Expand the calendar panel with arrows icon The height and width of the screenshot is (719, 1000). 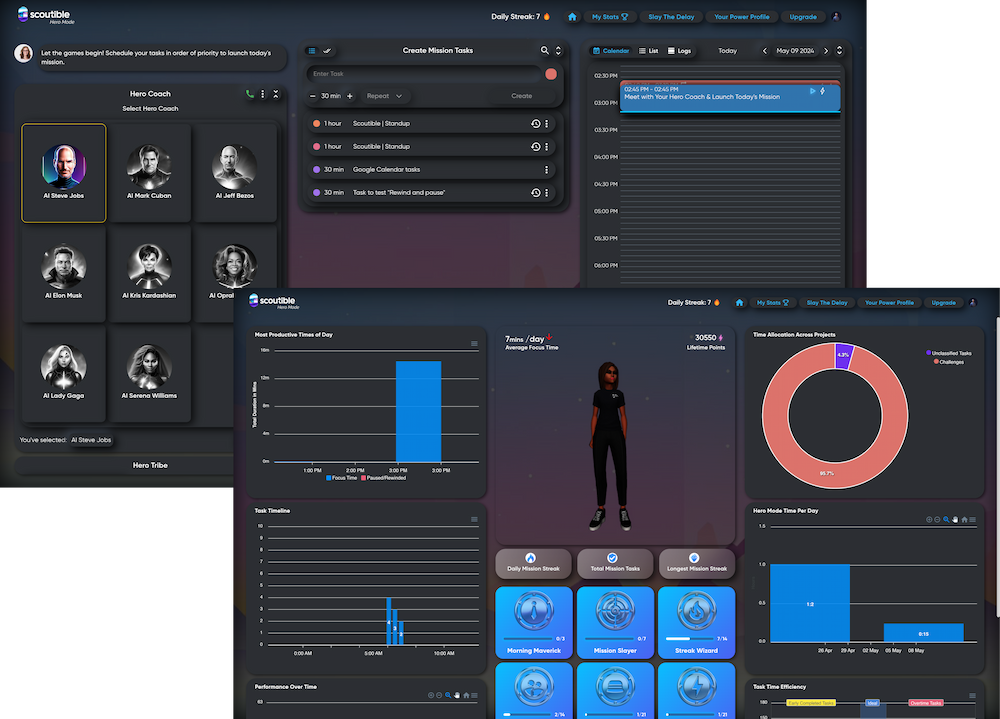[x=839, y=50]
